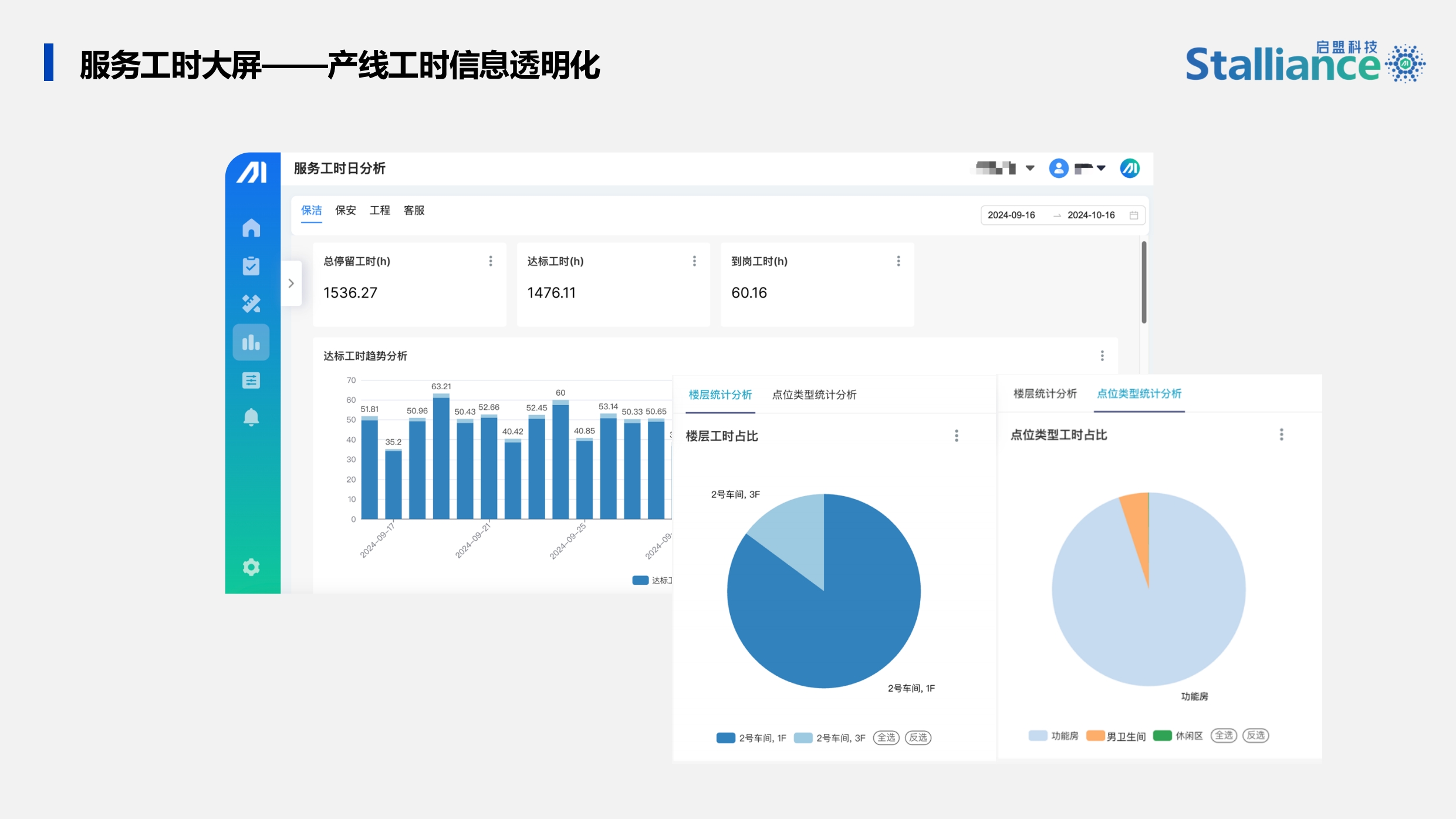The height and width of the screenshot is (819, 1456).
Task: Click the 服务工时日分析 page title
Action: tap(339, 168)
